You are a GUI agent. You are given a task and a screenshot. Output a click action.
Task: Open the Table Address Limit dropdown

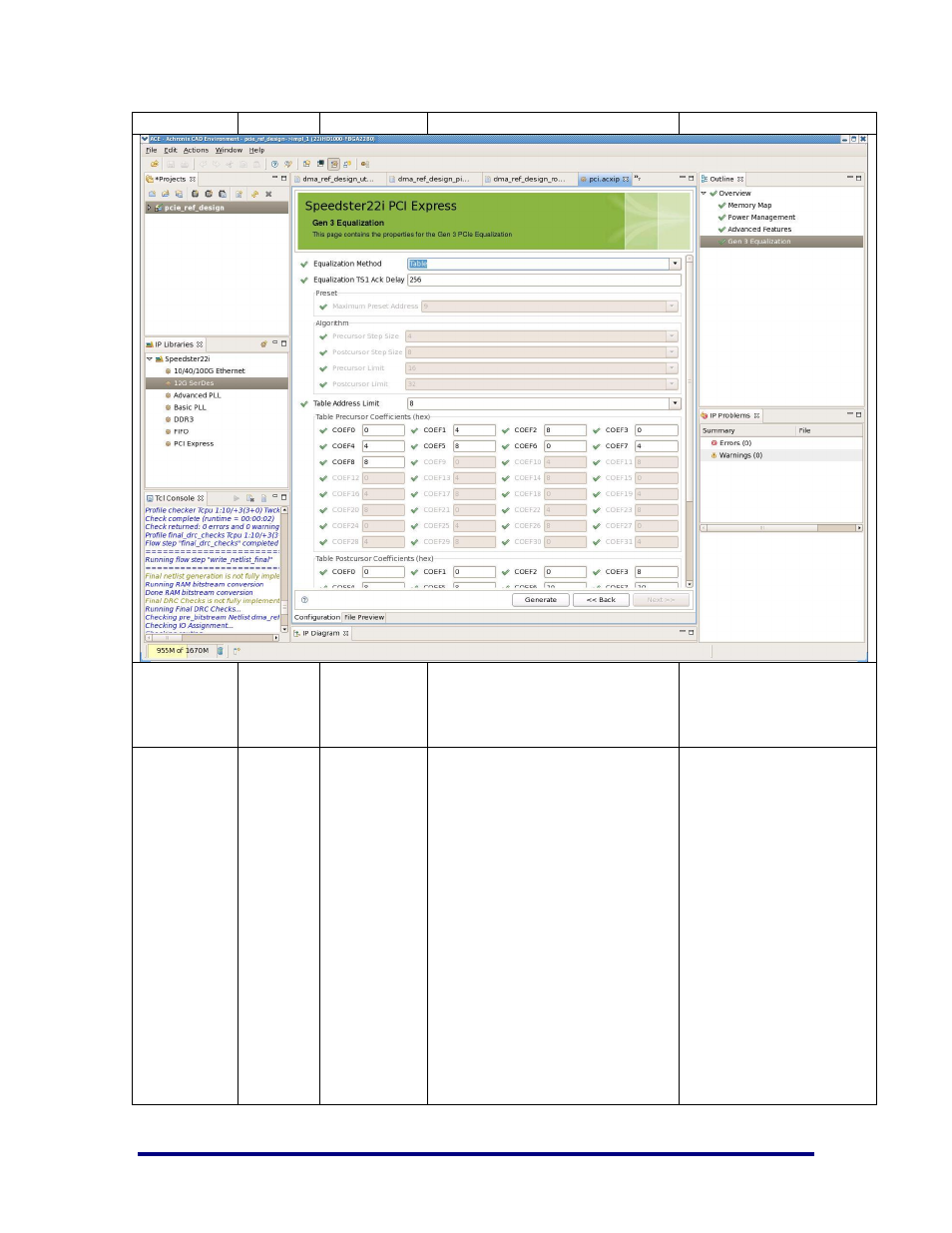676,403
